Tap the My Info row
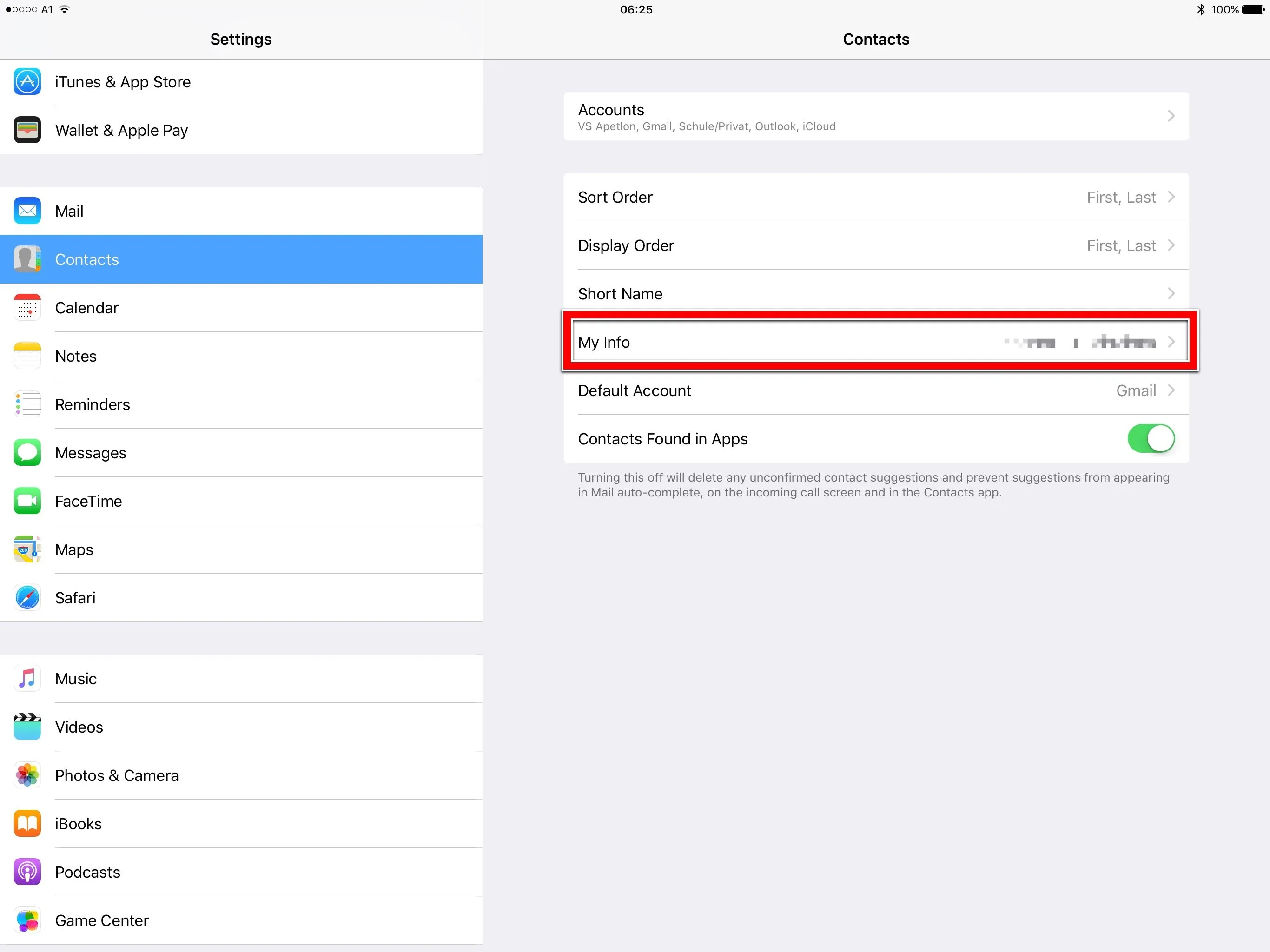 point(875,342)
